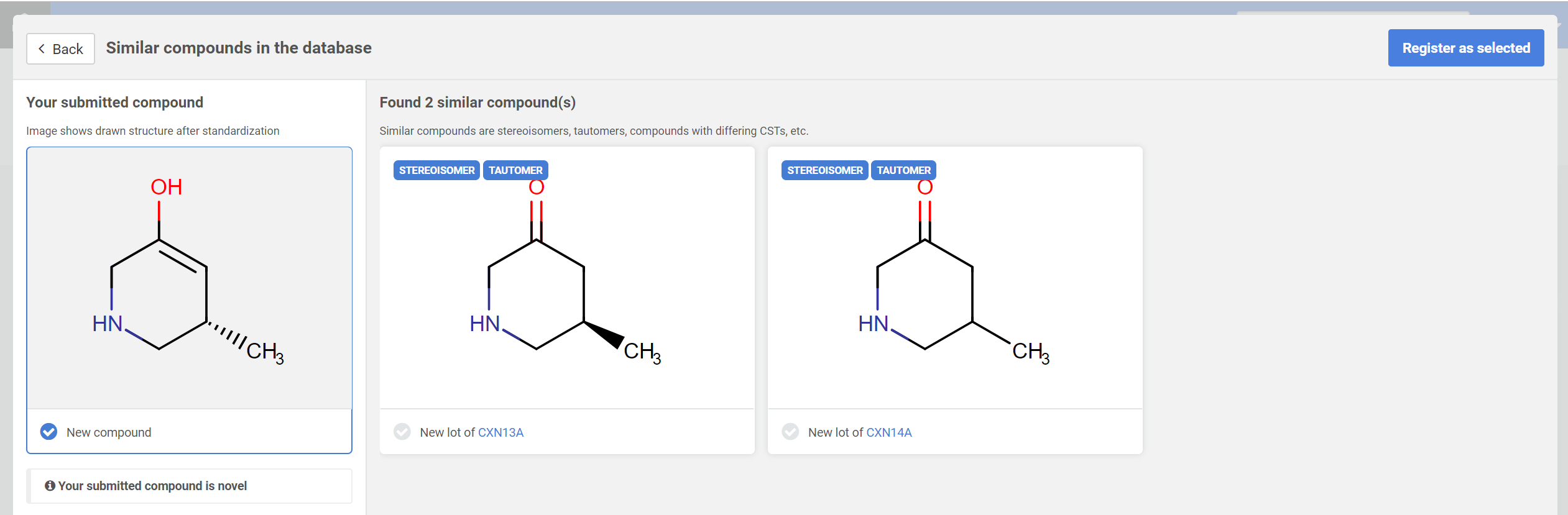Click the 'Your submitted compound is novel' message
Image resolution: width=1568 pixels, height=515 pixels.
152,486
